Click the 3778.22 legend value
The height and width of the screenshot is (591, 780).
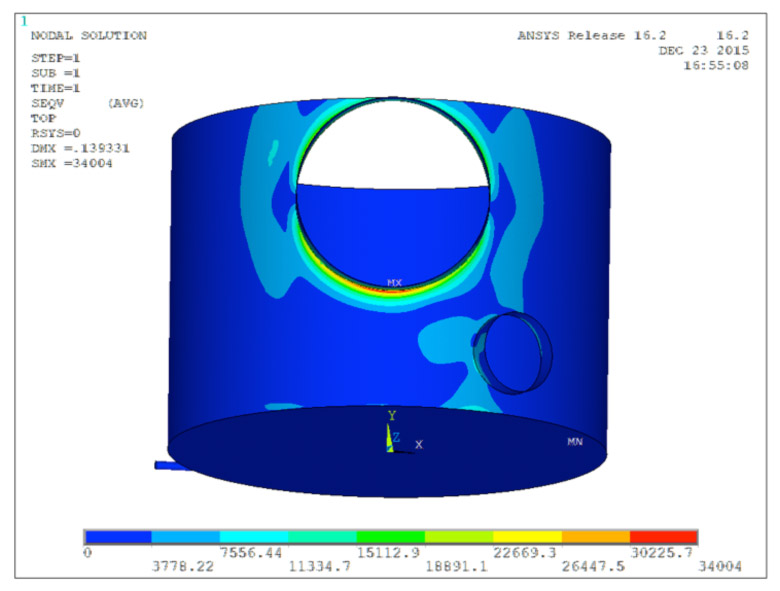coord(183,566)
